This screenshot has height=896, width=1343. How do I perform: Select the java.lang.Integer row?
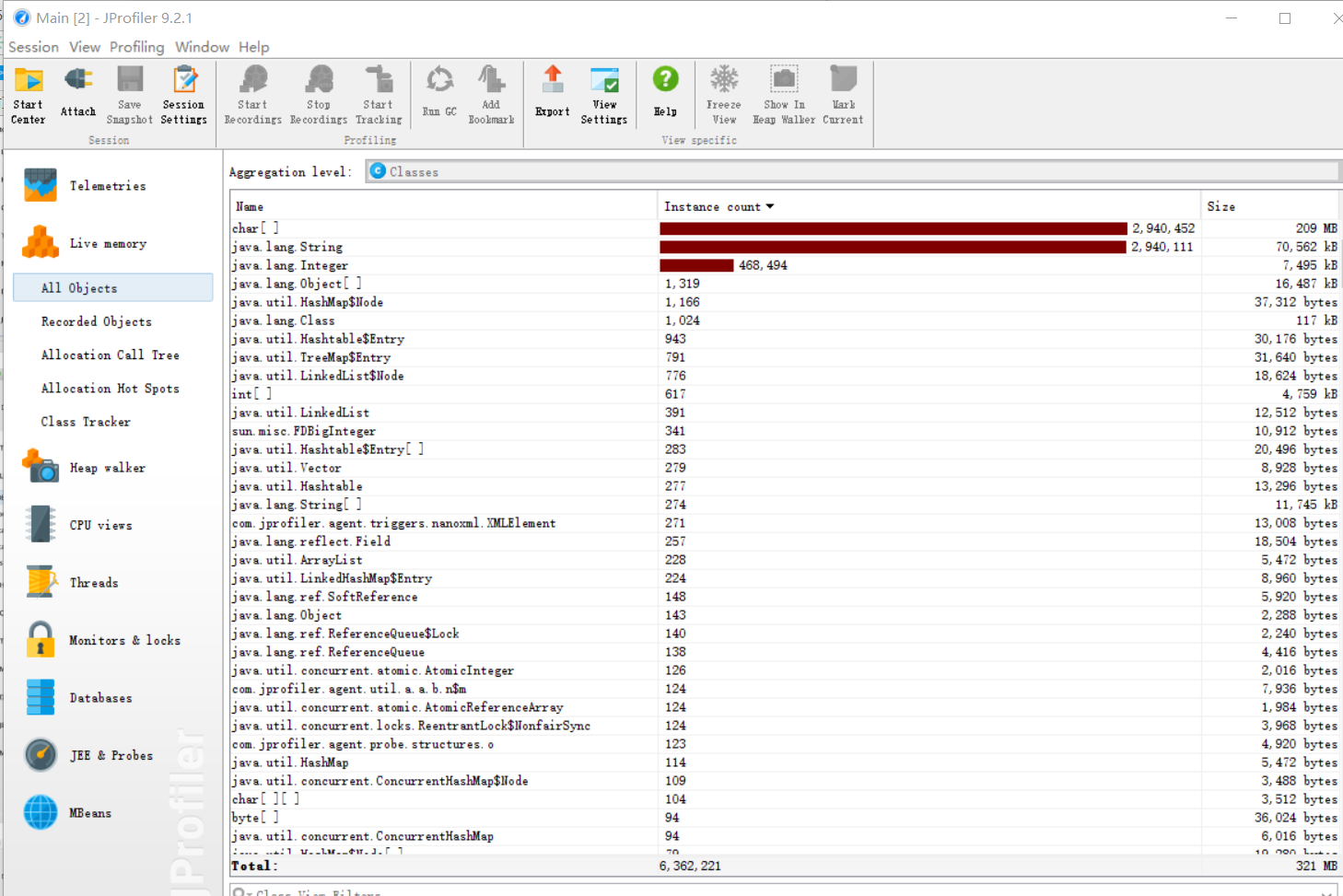[x=785, y=265]
